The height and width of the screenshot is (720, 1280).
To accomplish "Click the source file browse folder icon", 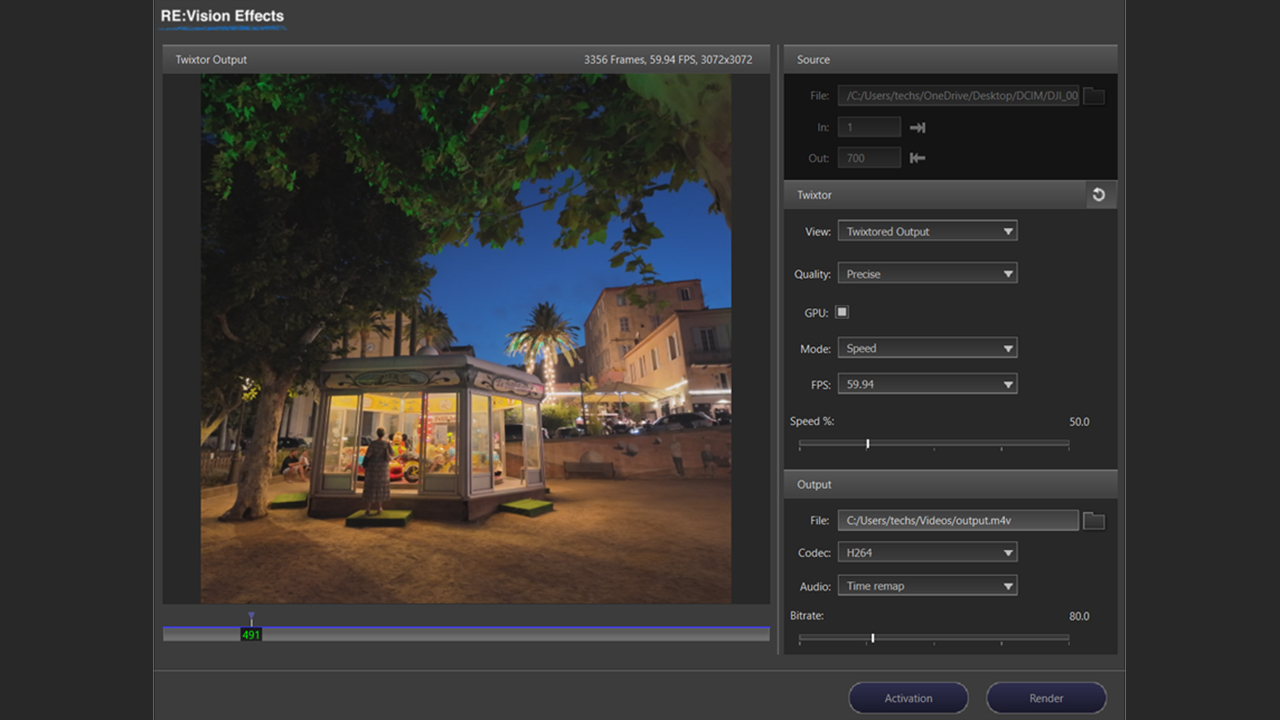I will (1094, 96).
